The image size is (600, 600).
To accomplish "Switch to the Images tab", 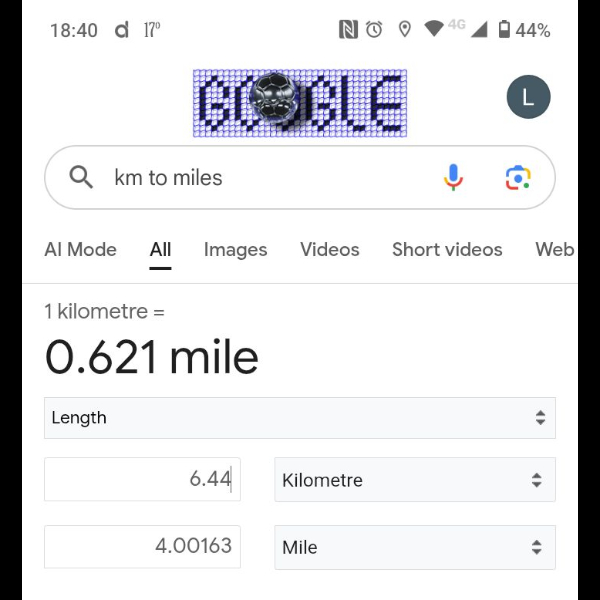I will tap(235, 250).
